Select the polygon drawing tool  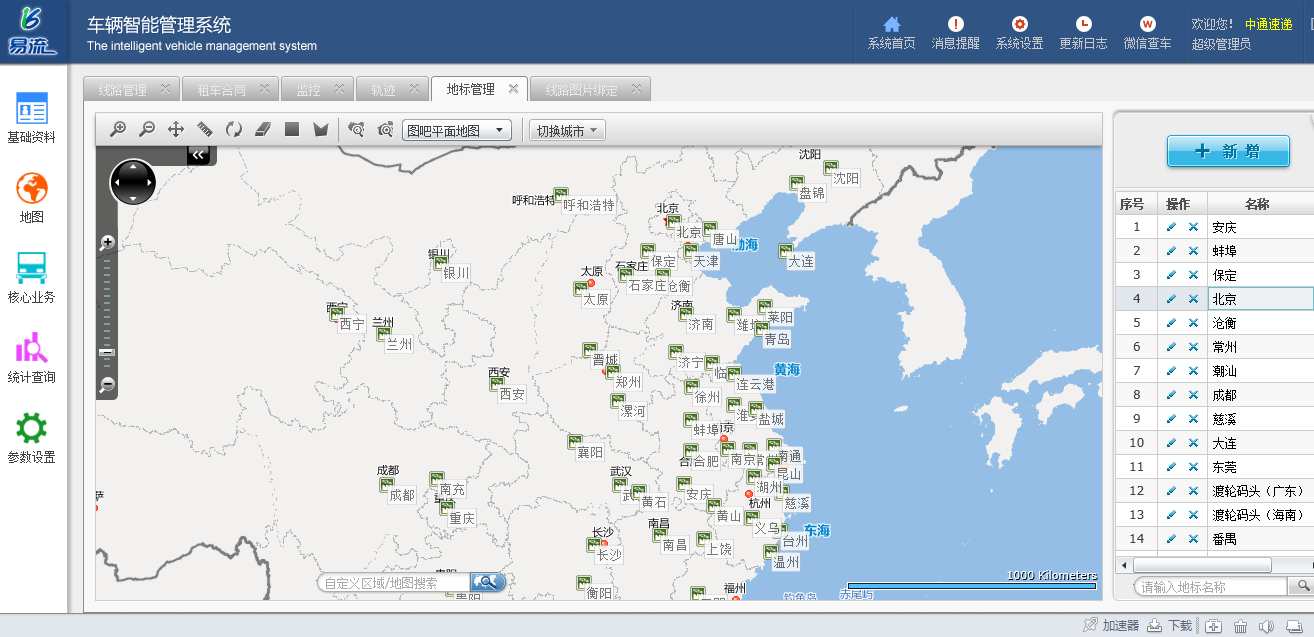point(321,129)
